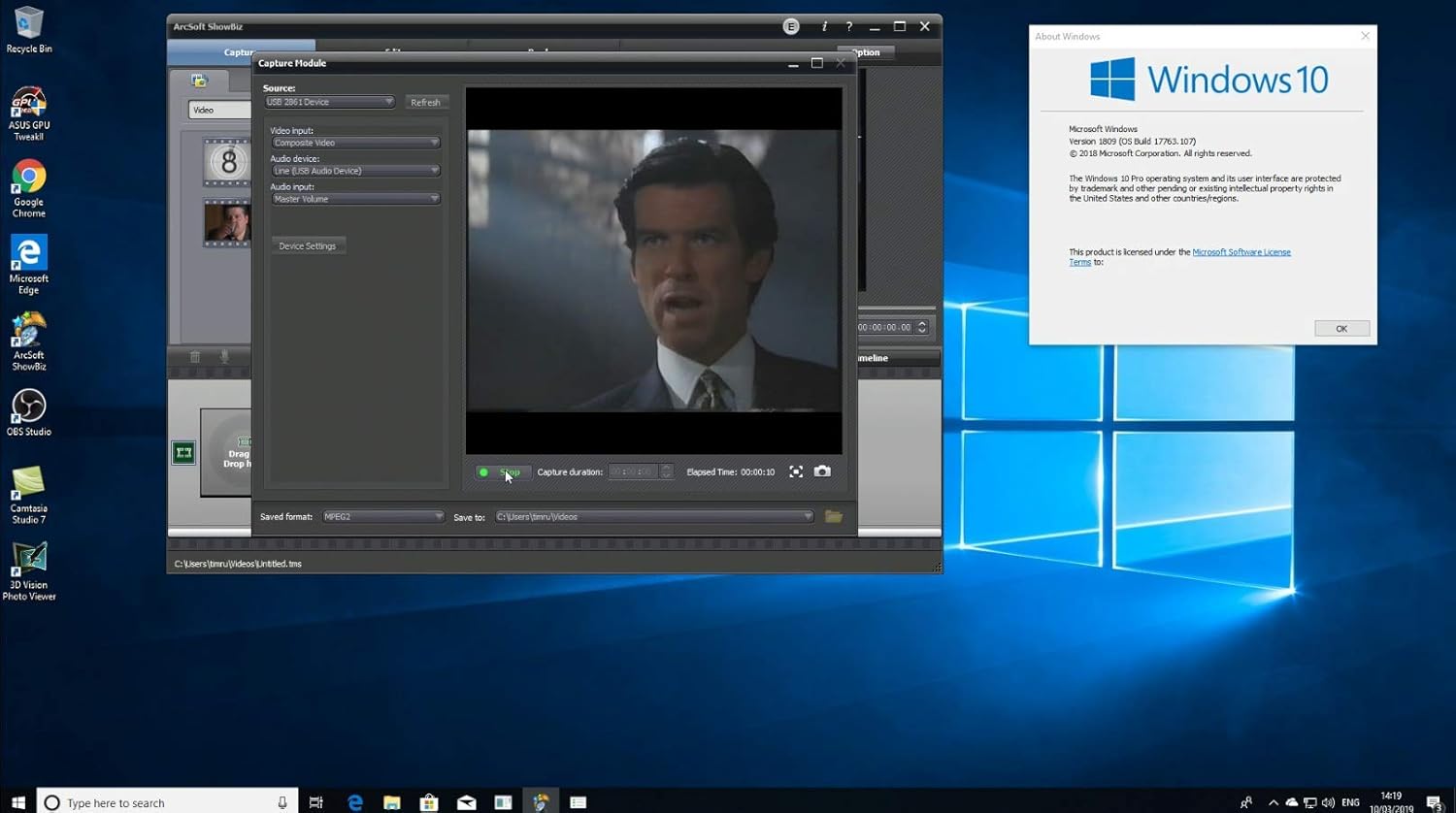Click the circled E icon in title bar
1456x813 pixels.
tap(791, 27)
